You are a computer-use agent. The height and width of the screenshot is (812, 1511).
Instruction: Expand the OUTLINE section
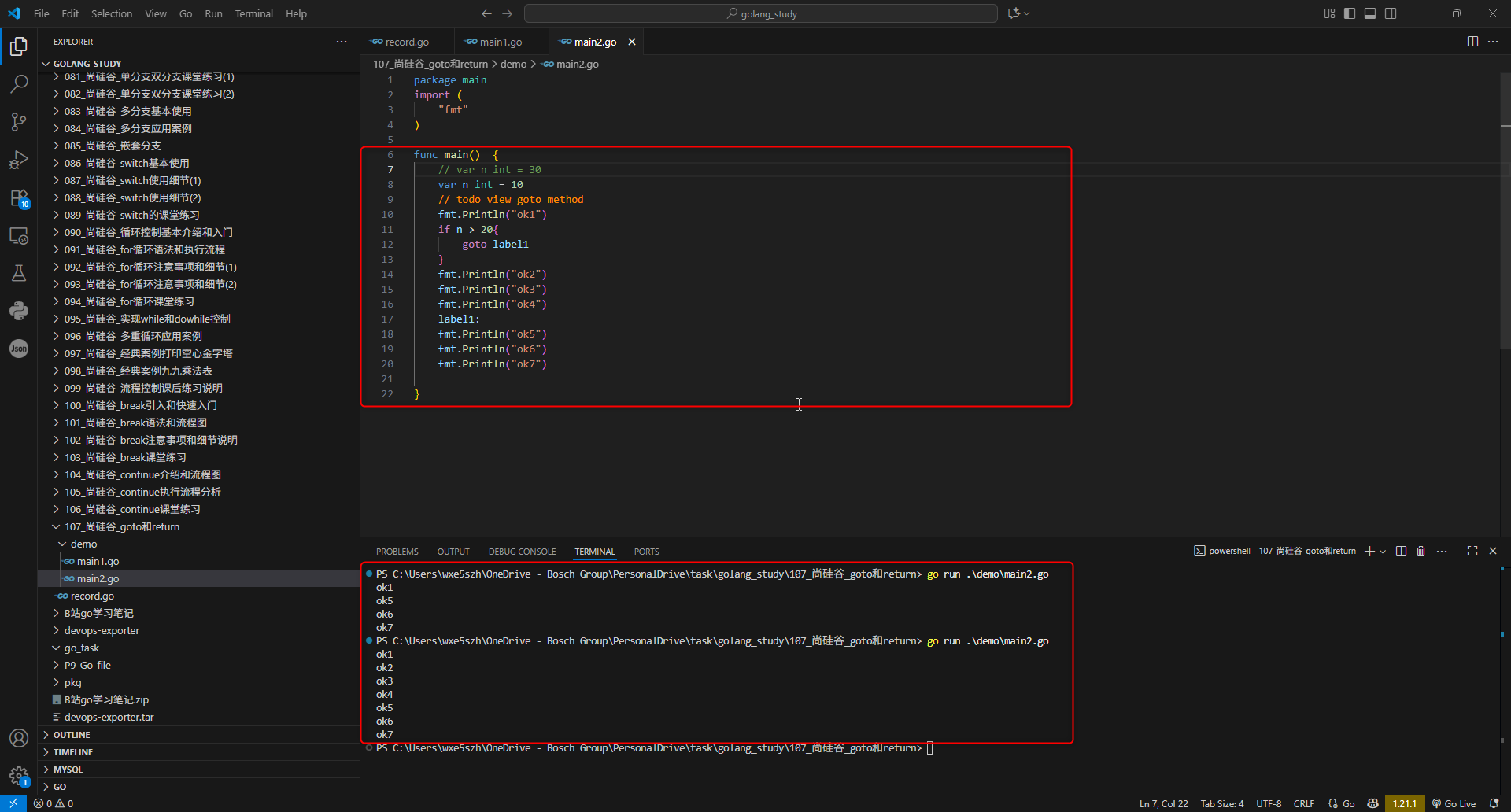(x=199, y=735)
